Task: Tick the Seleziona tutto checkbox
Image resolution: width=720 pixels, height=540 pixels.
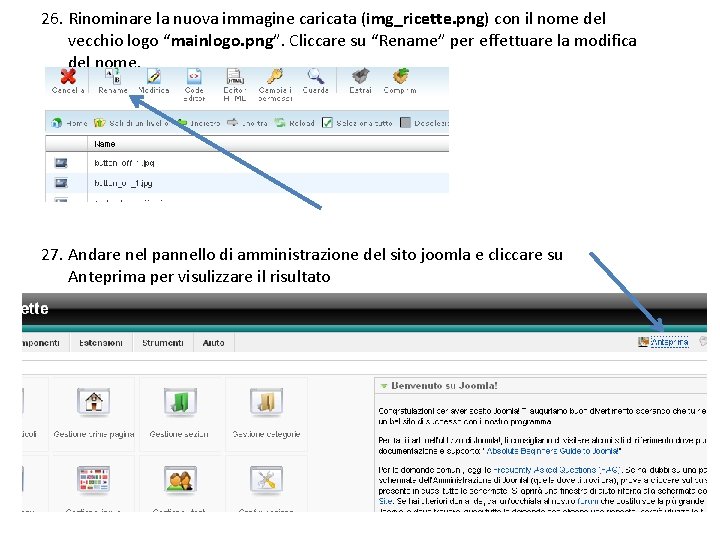Action: [327, 123]
